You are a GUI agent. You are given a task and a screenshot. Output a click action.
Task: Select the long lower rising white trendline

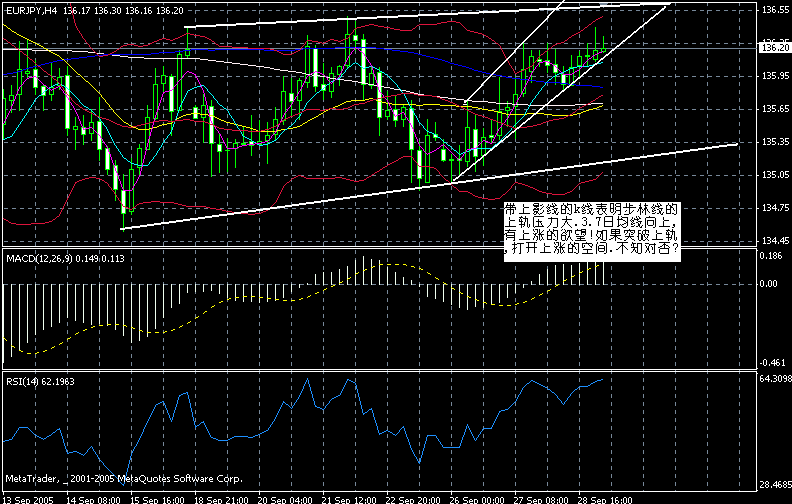[x=429, y=187]
